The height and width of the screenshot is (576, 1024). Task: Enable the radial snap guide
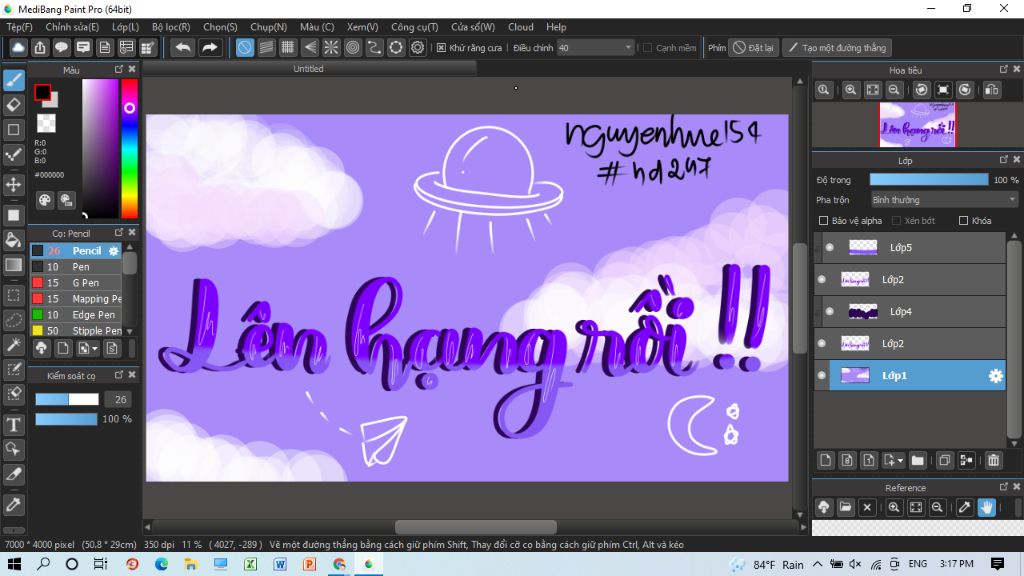tap(331, 48)
